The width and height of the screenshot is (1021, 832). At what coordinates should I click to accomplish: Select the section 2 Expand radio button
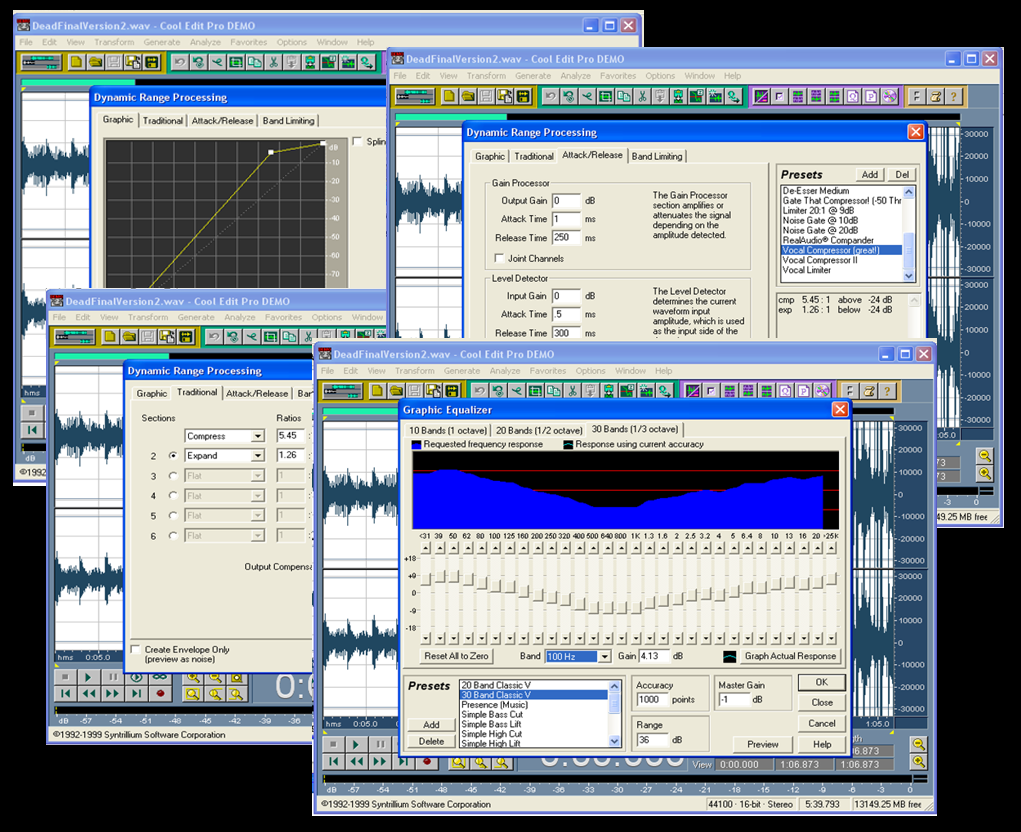coord(173,456)
